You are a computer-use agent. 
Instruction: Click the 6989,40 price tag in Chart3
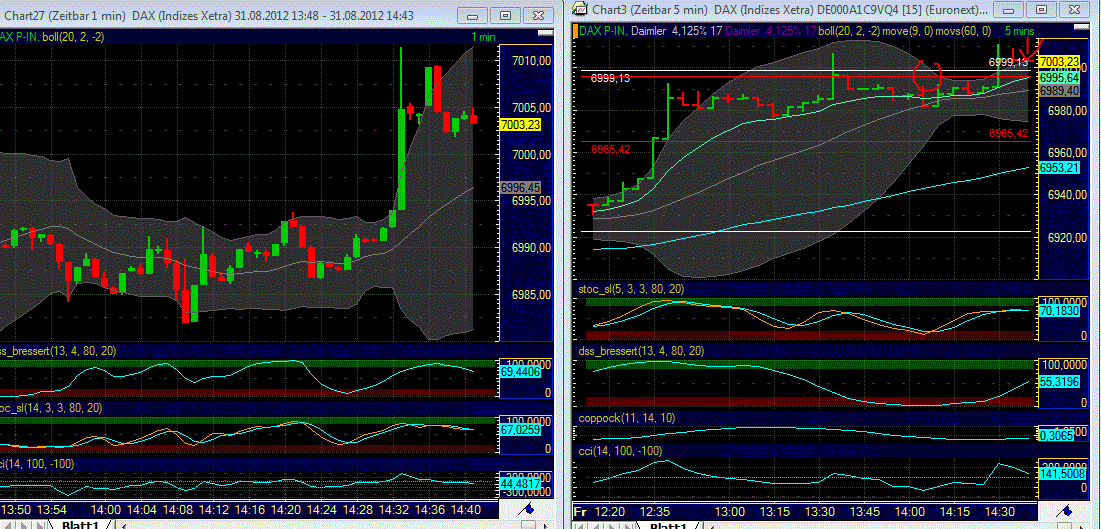[x=1058, y=91]
